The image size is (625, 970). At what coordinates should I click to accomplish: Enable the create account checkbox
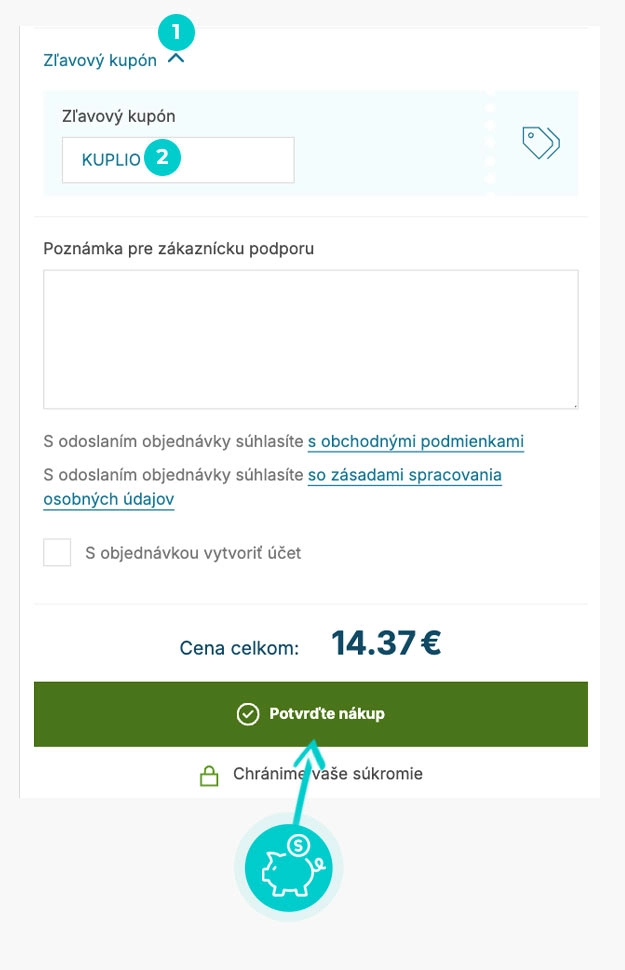[x=57, y=552]
